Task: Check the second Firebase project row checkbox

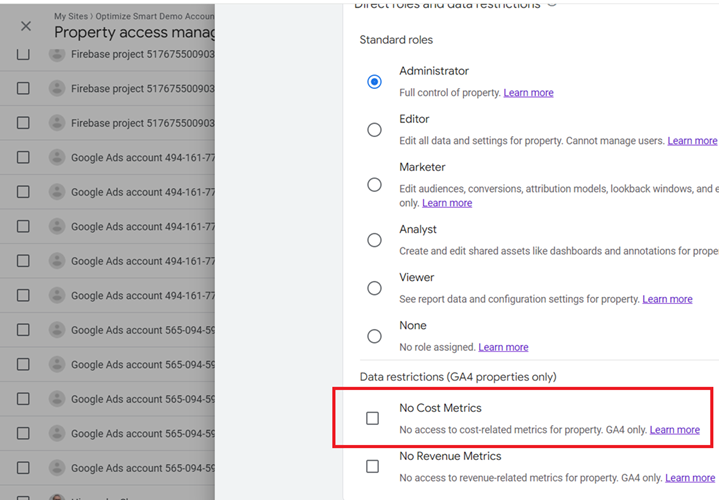Action: pos(23,88)
